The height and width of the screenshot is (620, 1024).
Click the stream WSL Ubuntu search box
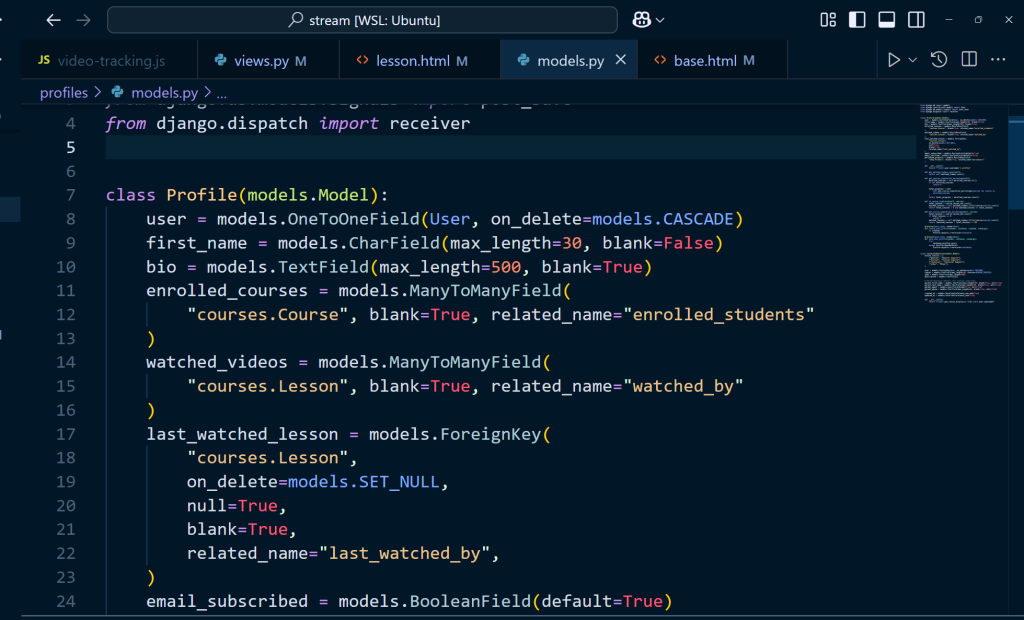pyautogui.click(x=362, y=20)
